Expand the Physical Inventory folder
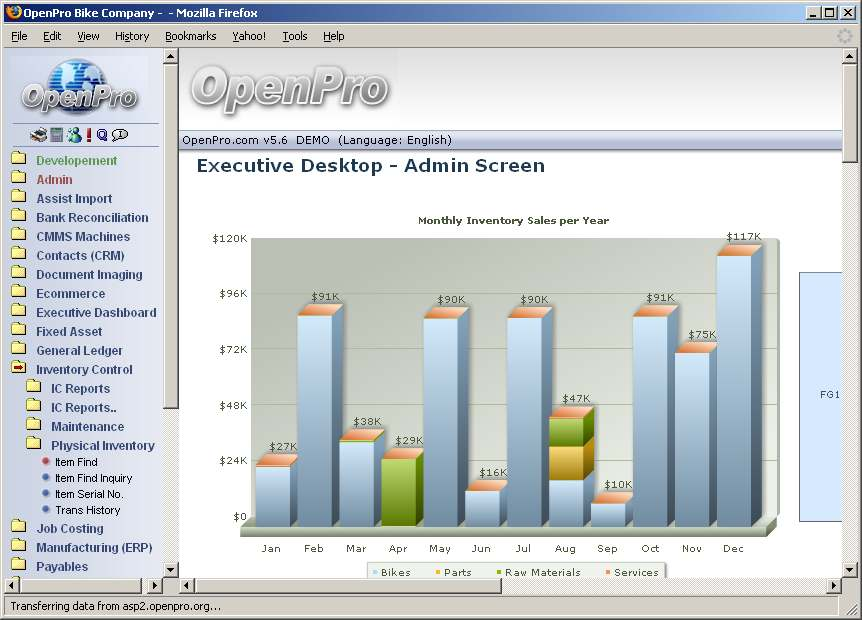 point(33,445)
